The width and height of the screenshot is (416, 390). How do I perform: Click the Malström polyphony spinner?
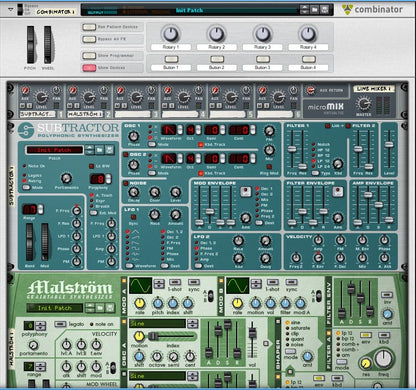40,325
